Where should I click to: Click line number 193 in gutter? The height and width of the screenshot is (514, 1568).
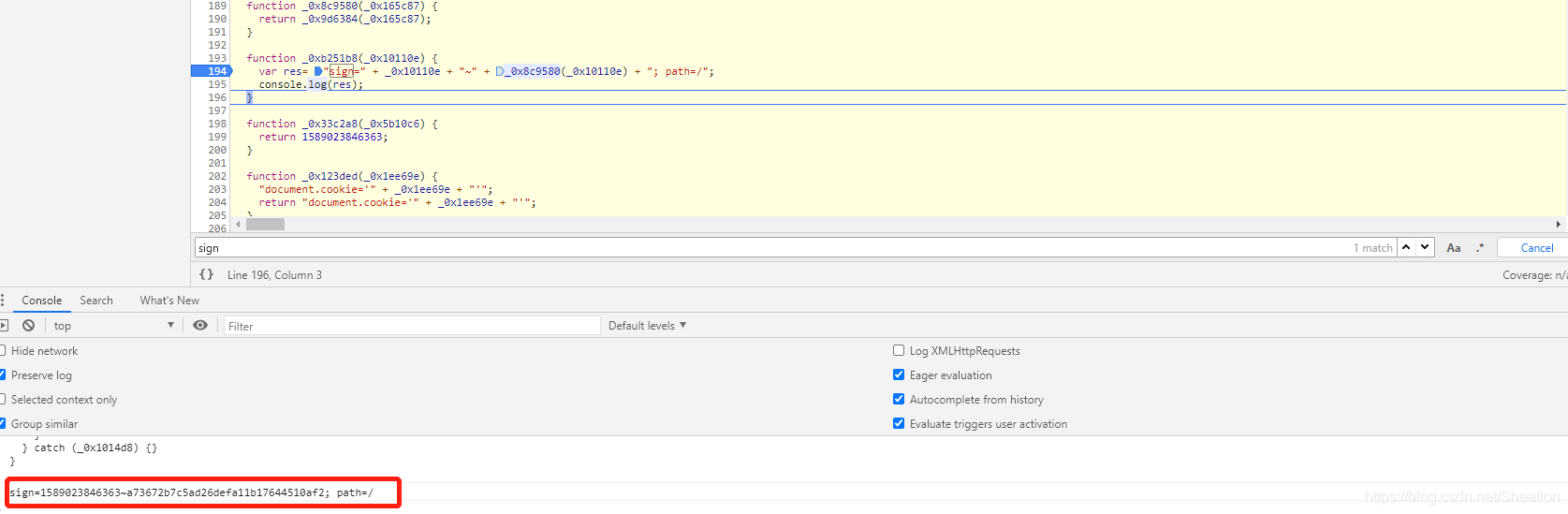point(217,58)
